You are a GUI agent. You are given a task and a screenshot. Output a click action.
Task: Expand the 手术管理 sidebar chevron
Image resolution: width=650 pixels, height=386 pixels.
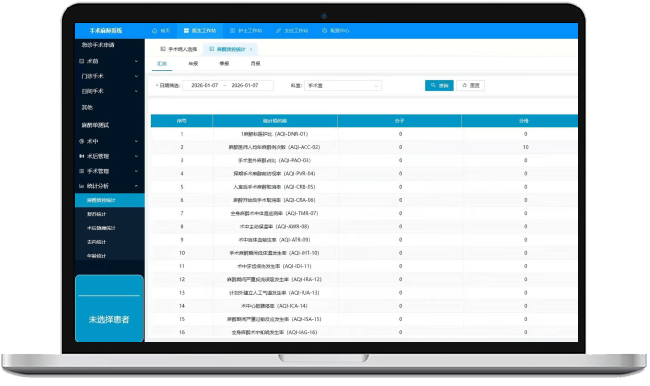[x=136, y=171]
